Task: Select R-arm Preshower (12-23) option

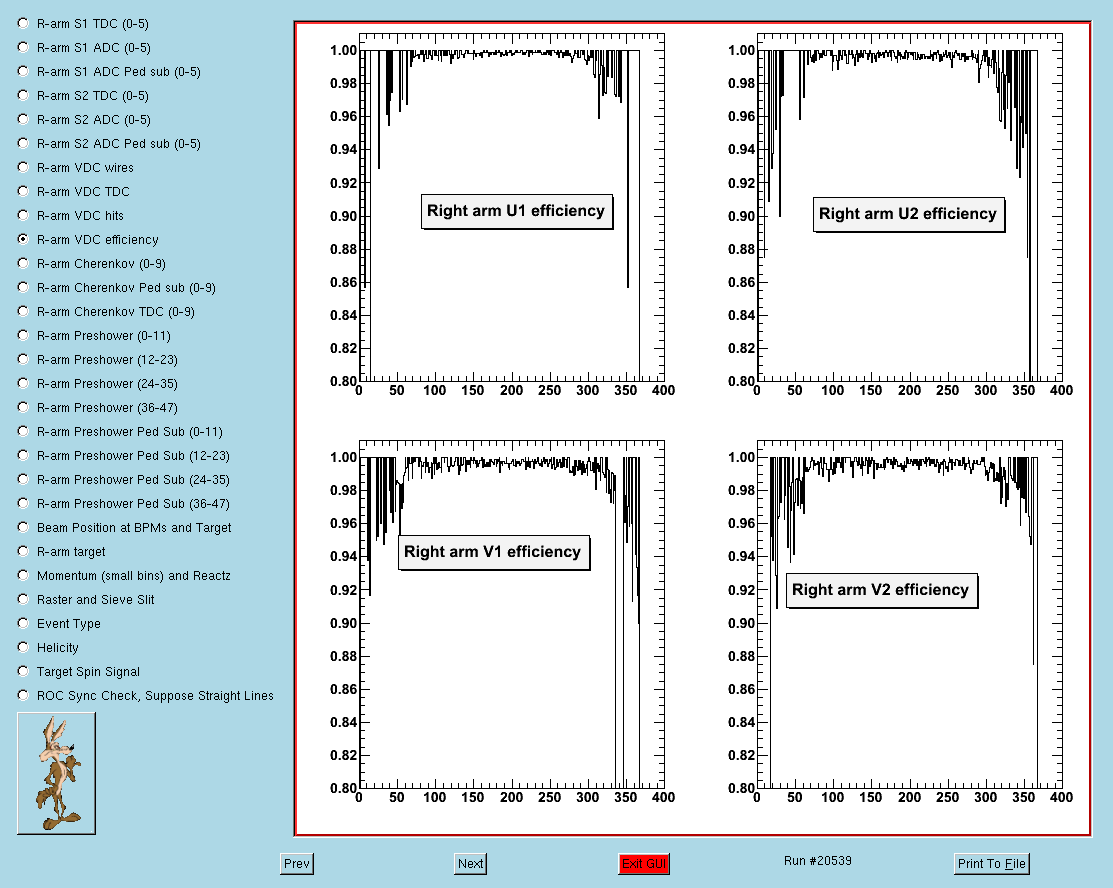Action: [23, 359]
